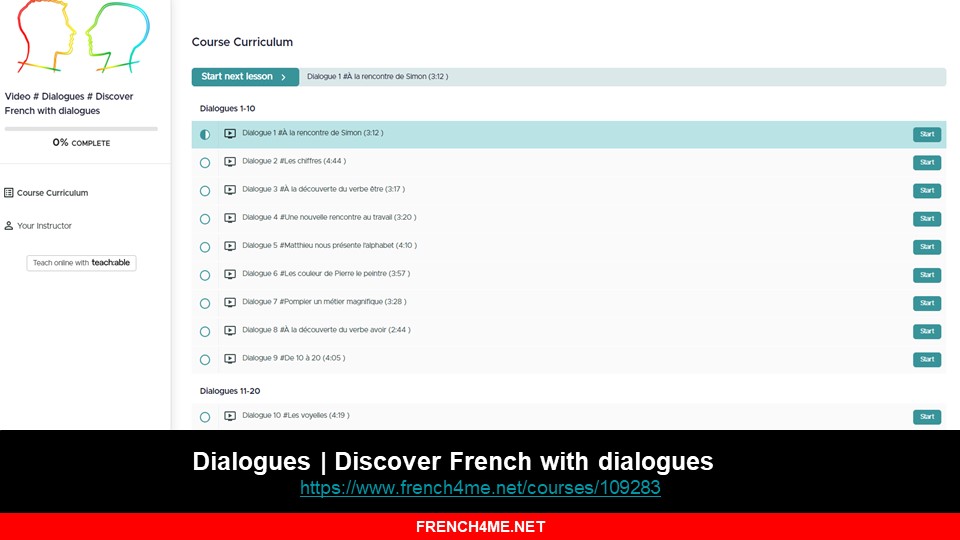Click the video icon for Dialogue 7

tap(230, 302)
